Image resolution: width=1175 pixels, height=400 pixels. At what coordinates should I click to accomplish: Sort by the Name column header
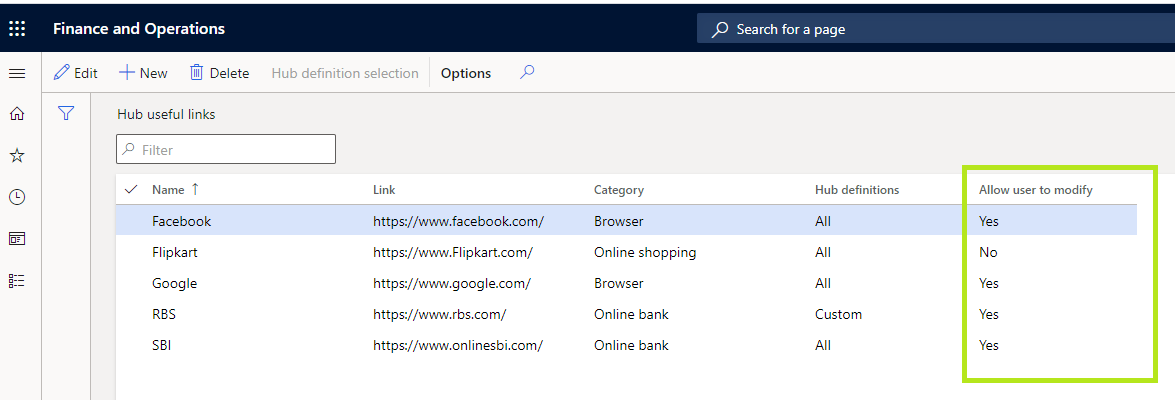point(175,190)
